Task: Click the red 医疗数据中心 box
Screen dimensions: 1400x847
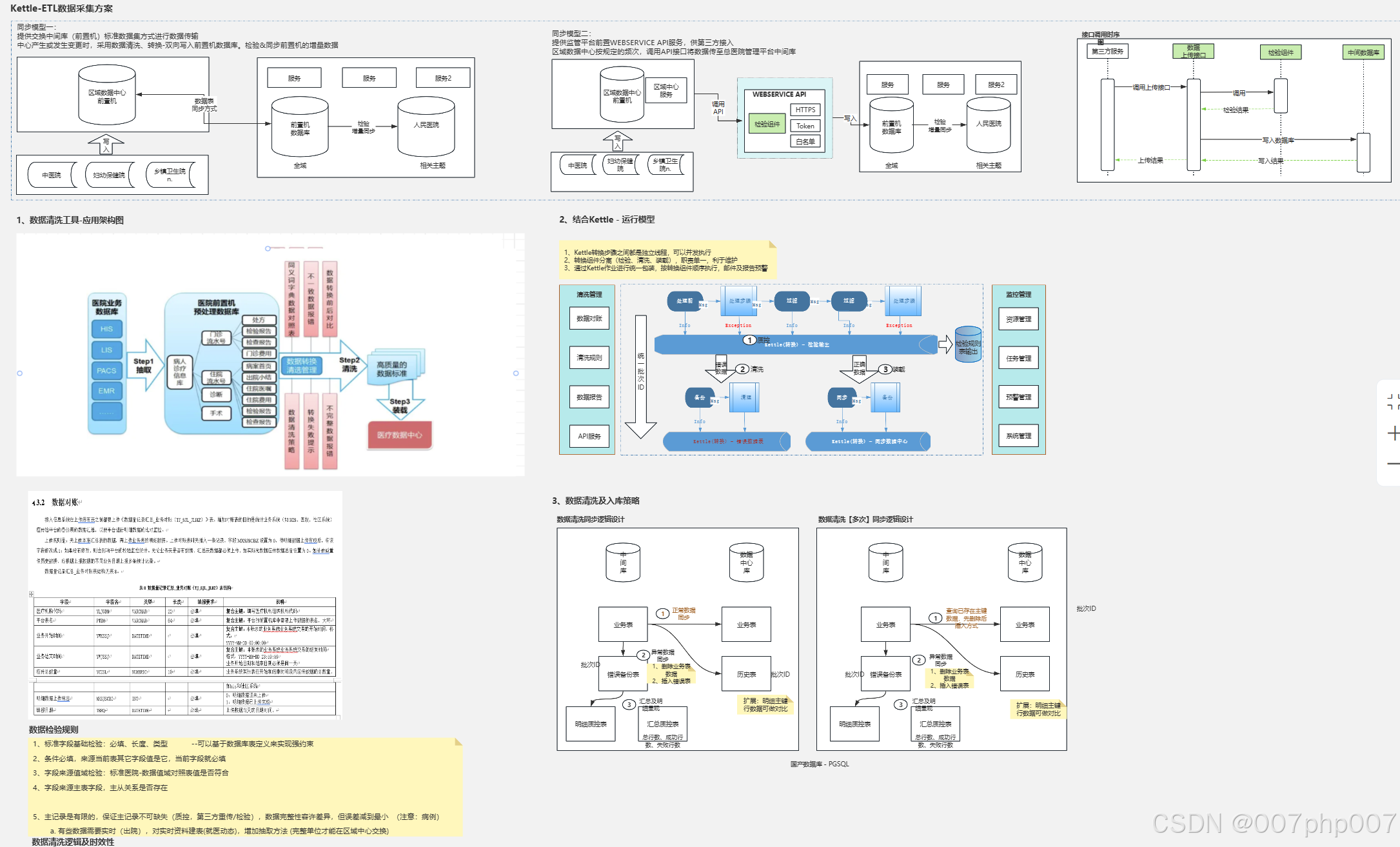Action: click(399, 435)
